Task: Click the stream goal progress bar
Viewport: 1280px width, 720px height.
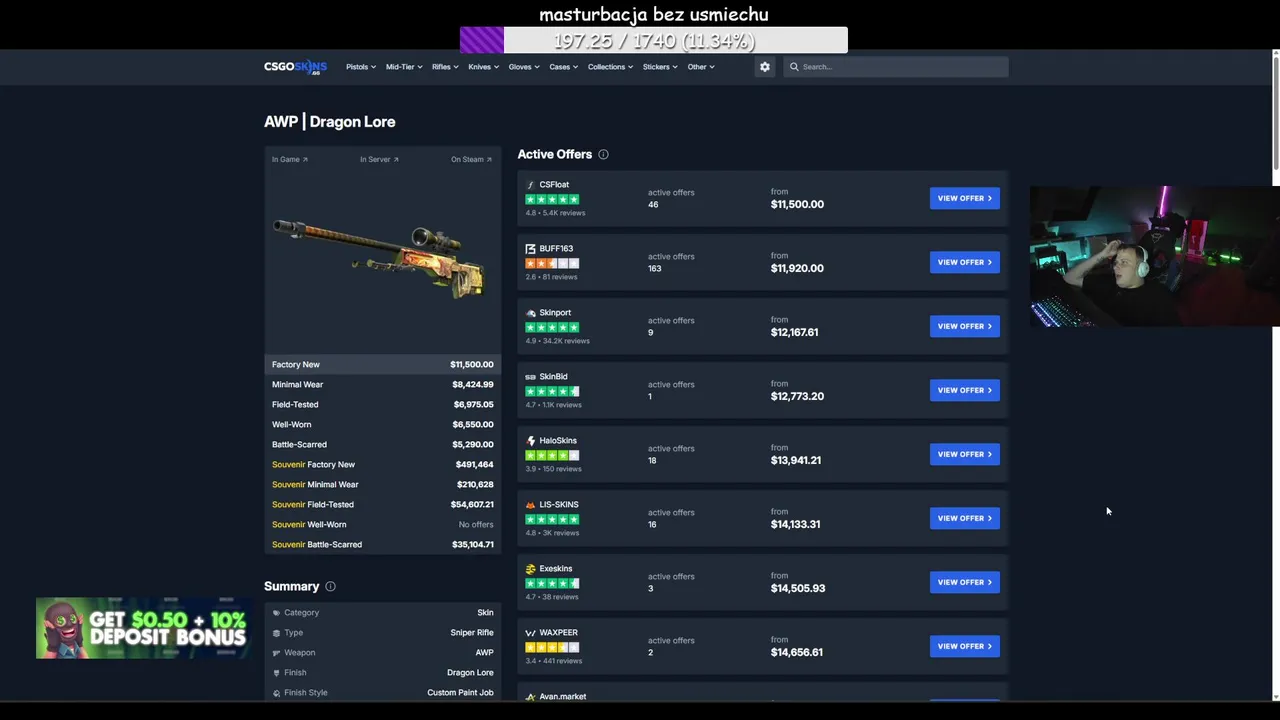Action: pos(654,40)
